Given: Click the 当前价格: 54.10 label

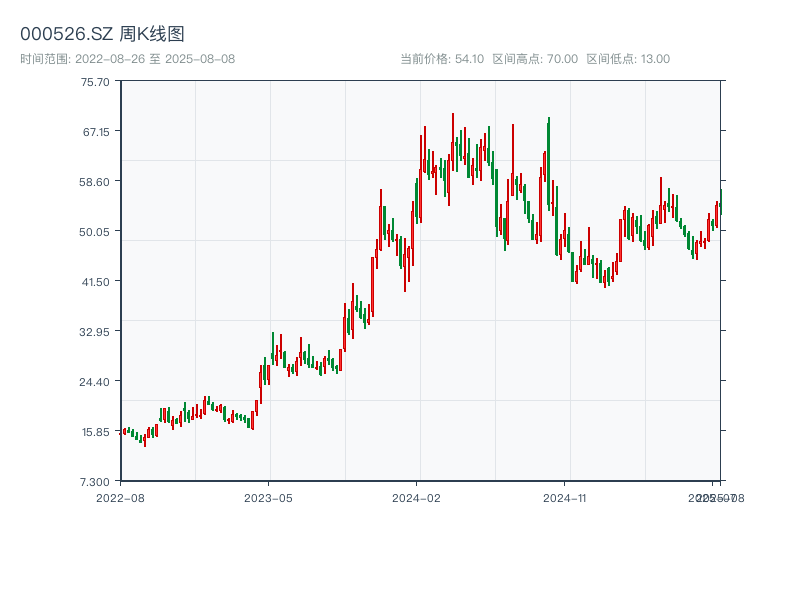Looking at the screenshot, I should coord(442,59).
